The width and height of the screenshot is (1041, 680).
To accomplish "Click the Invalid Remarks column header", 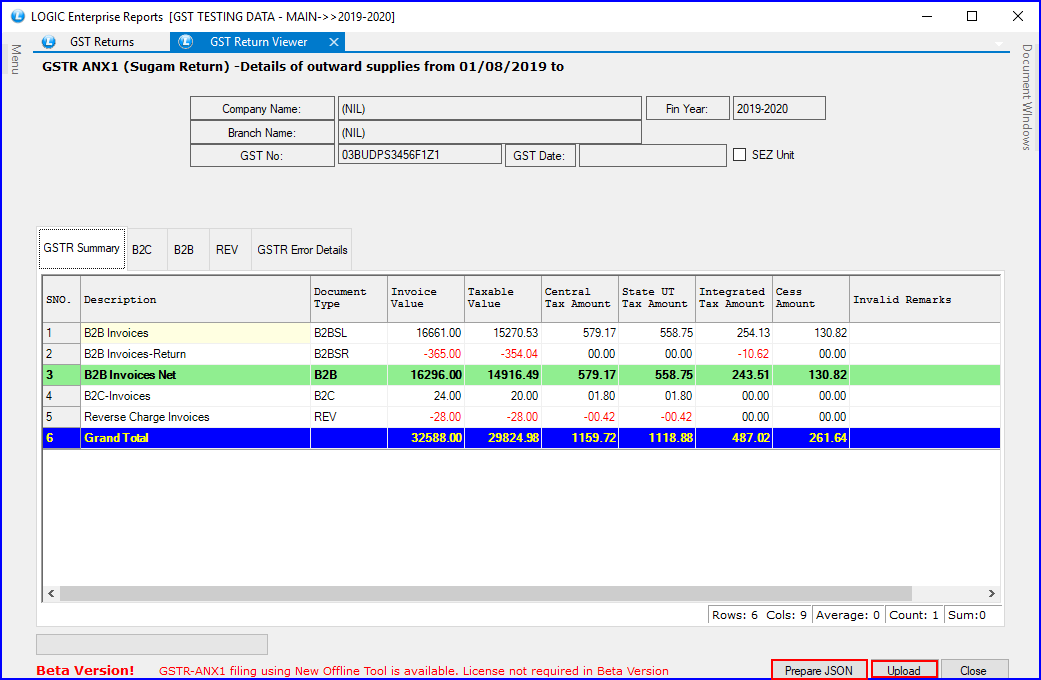I will pyautogui.click(x=925, y=299).
